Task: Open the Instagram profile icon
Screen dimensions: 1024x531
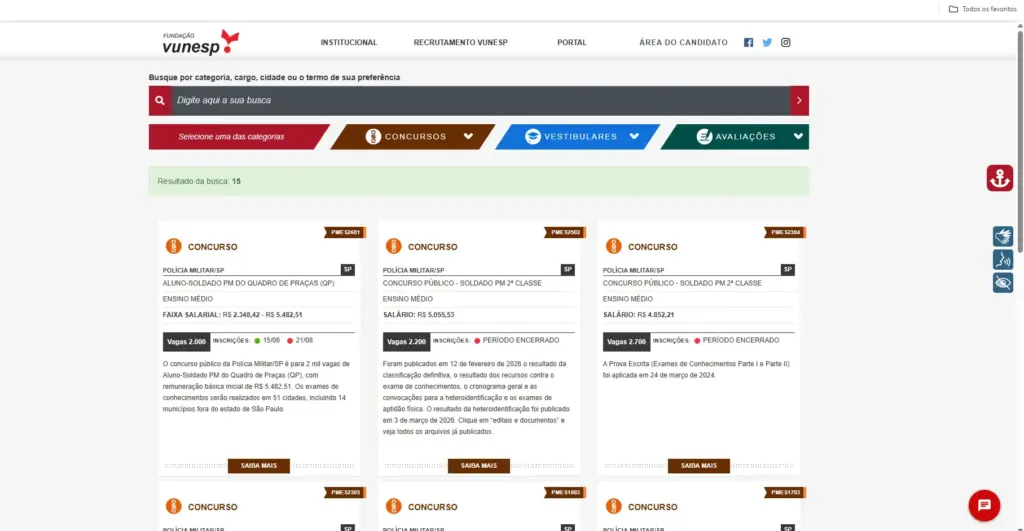Action: click(x=786, y=42)
